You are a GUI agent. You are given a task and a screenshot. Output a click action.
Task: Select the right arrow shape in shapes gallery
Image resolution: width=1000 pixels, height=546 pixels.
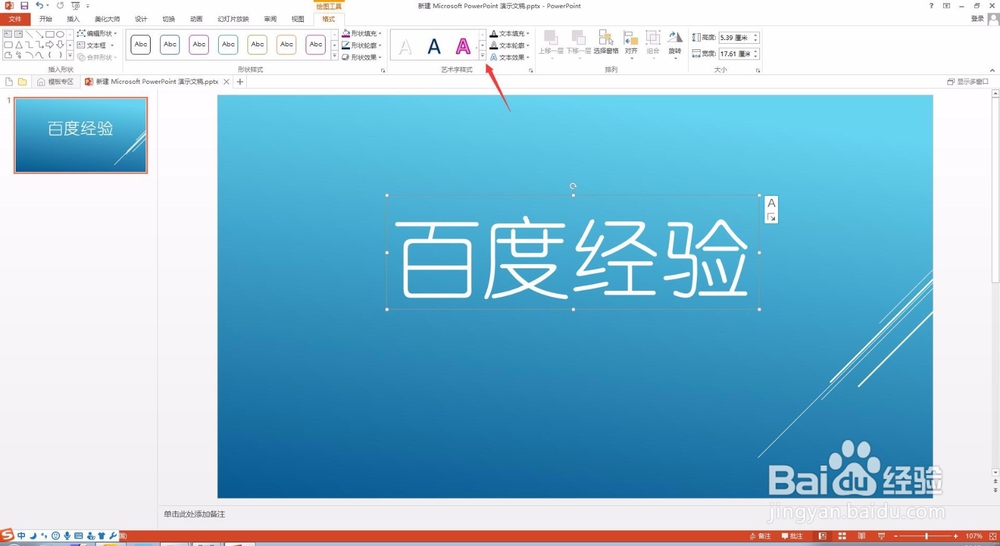coord(50,45)
